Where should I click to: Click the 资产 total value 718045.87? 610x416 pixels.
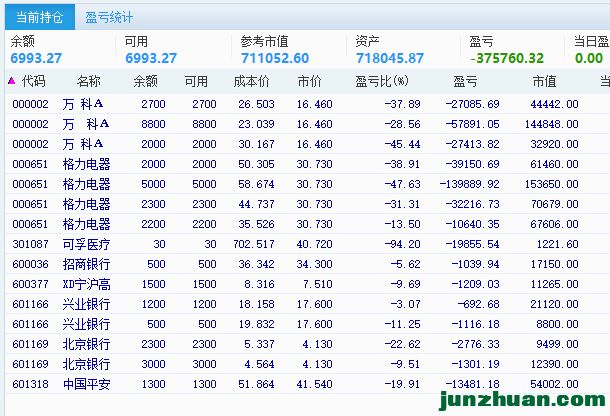[389, 58]
